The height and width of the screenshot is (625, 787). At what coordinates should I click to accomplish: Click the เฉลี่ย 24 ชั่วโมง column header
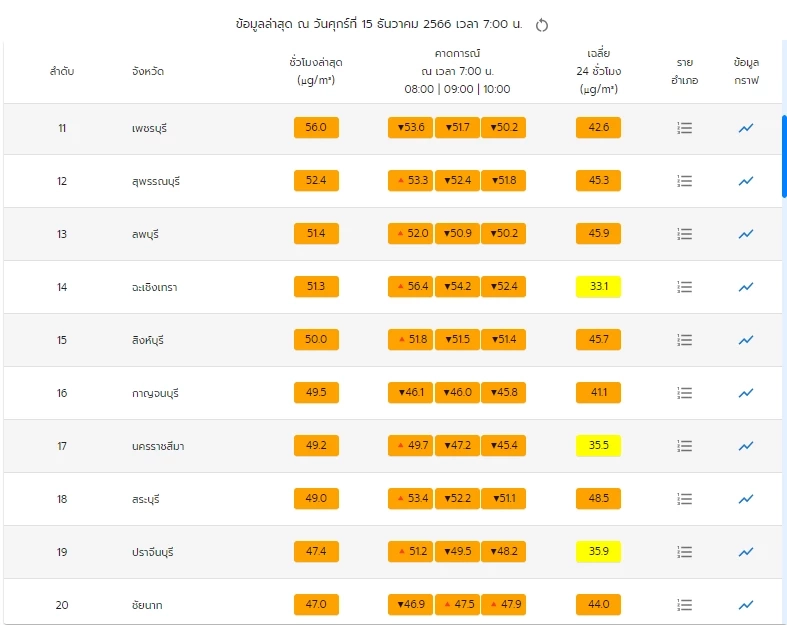pos(599,71)
